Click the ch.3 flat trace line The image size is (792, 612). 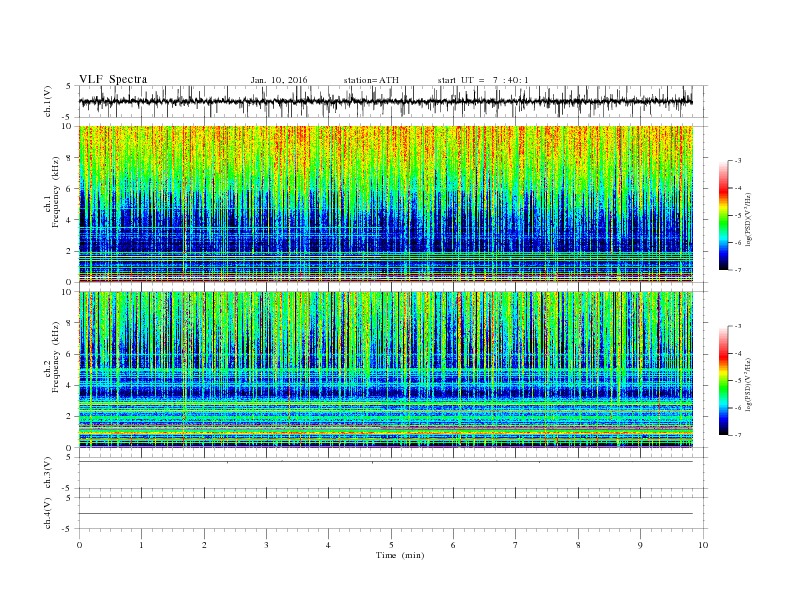tap(386, 462)
